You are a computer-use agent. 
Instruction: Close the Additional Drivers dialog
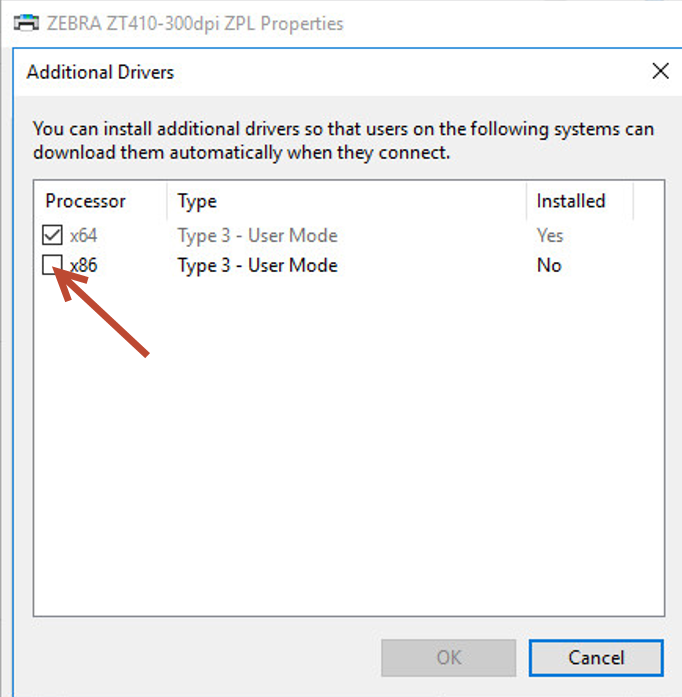tap(659, 71)
